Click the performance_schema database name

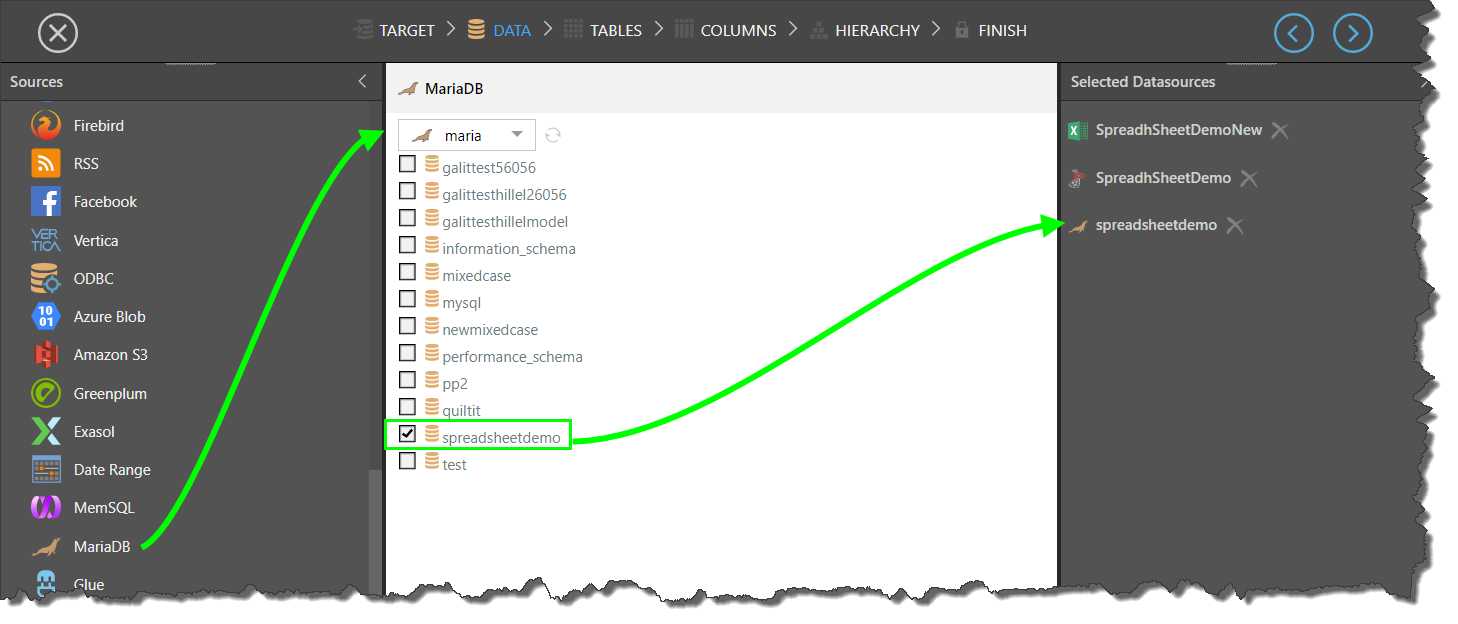tap(512, 356)
